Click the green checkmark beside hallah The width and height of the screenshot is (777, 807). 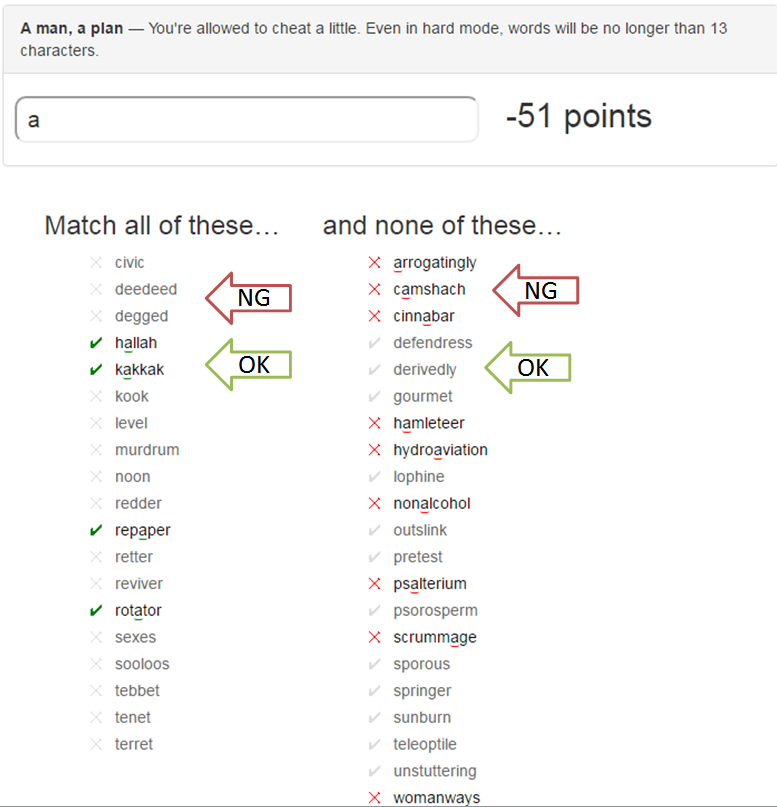pyautogui.click(x=96, y=343)
